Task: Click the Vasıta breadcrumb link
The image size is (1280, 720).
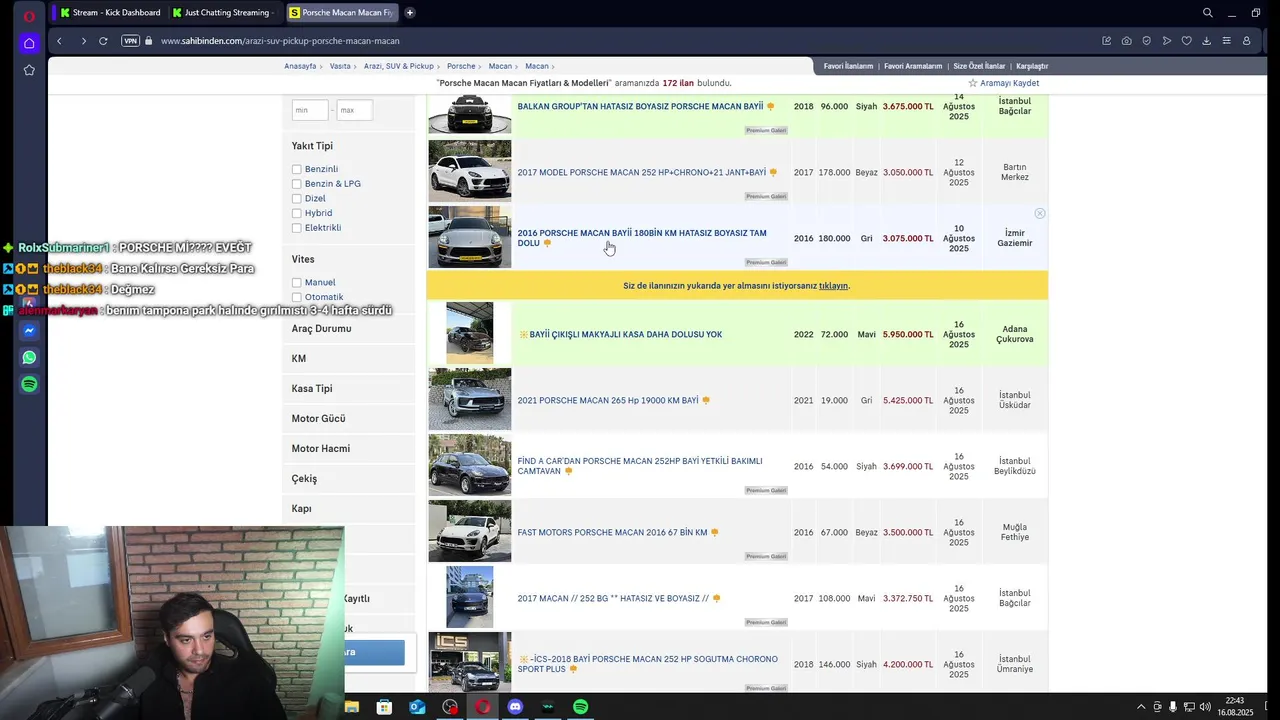Action: click(x=340, y=66)
